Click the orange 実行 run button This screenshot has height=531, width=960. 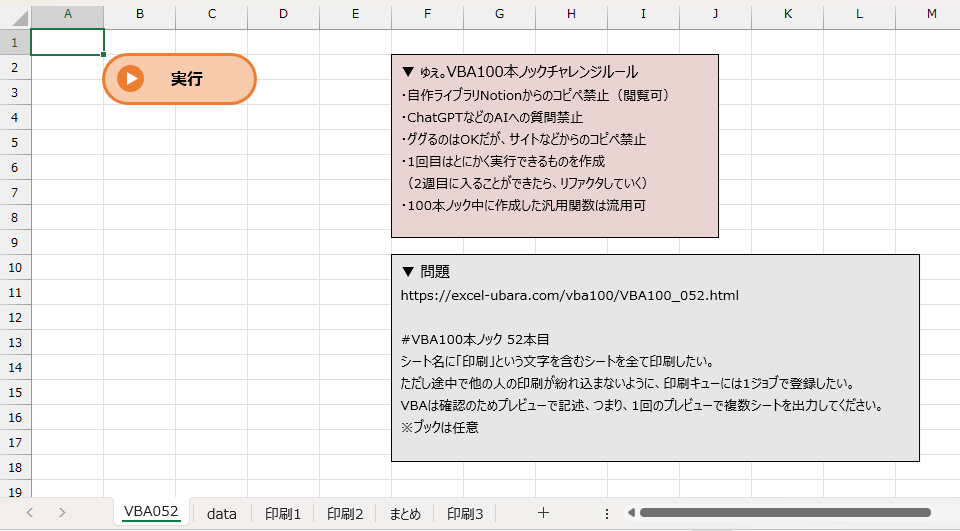(179, 79)
